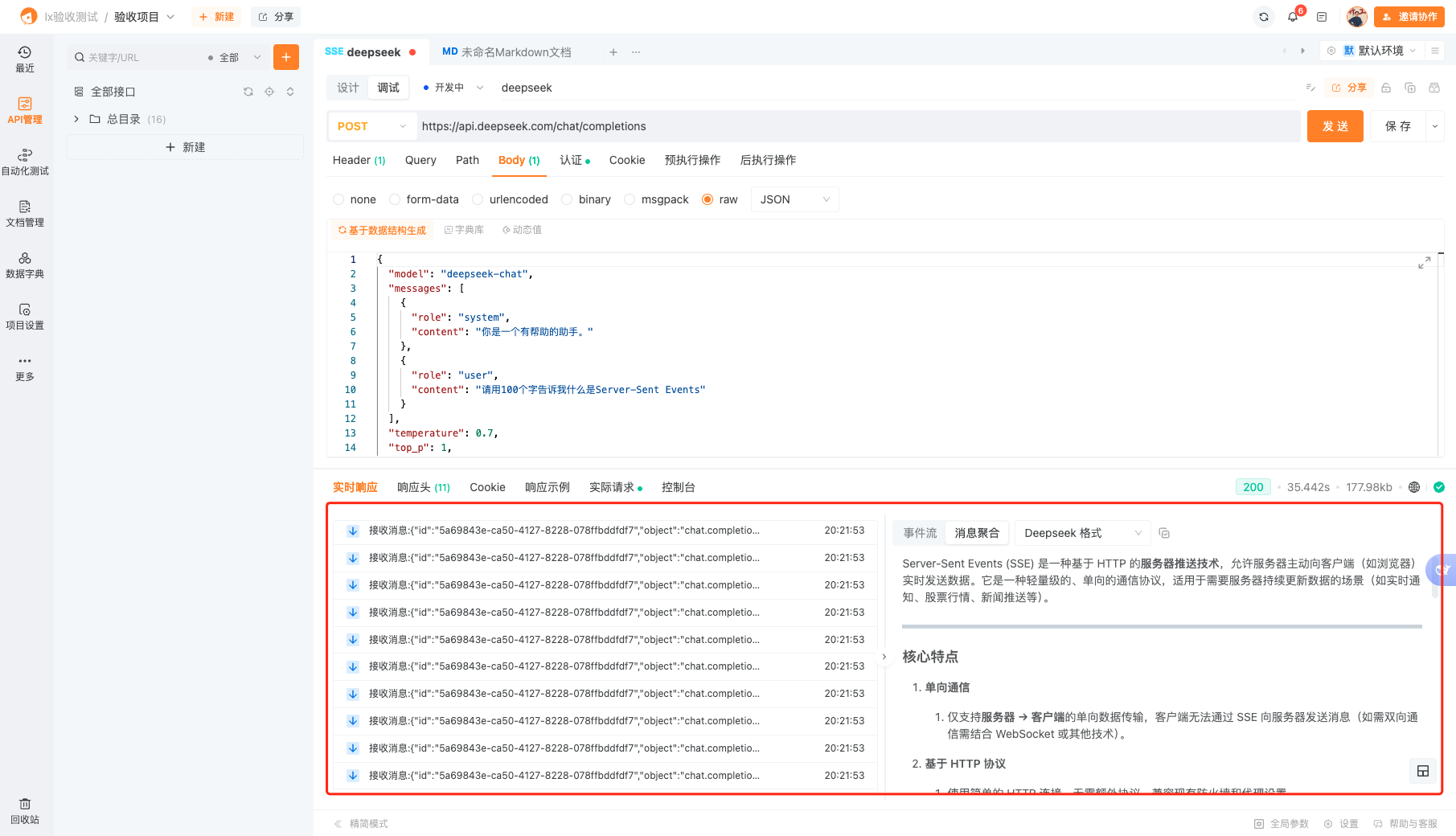Viewport: 1456px width, 836px height.
Task: Click the 邀请协作 button
Action: click(1409, 17)
